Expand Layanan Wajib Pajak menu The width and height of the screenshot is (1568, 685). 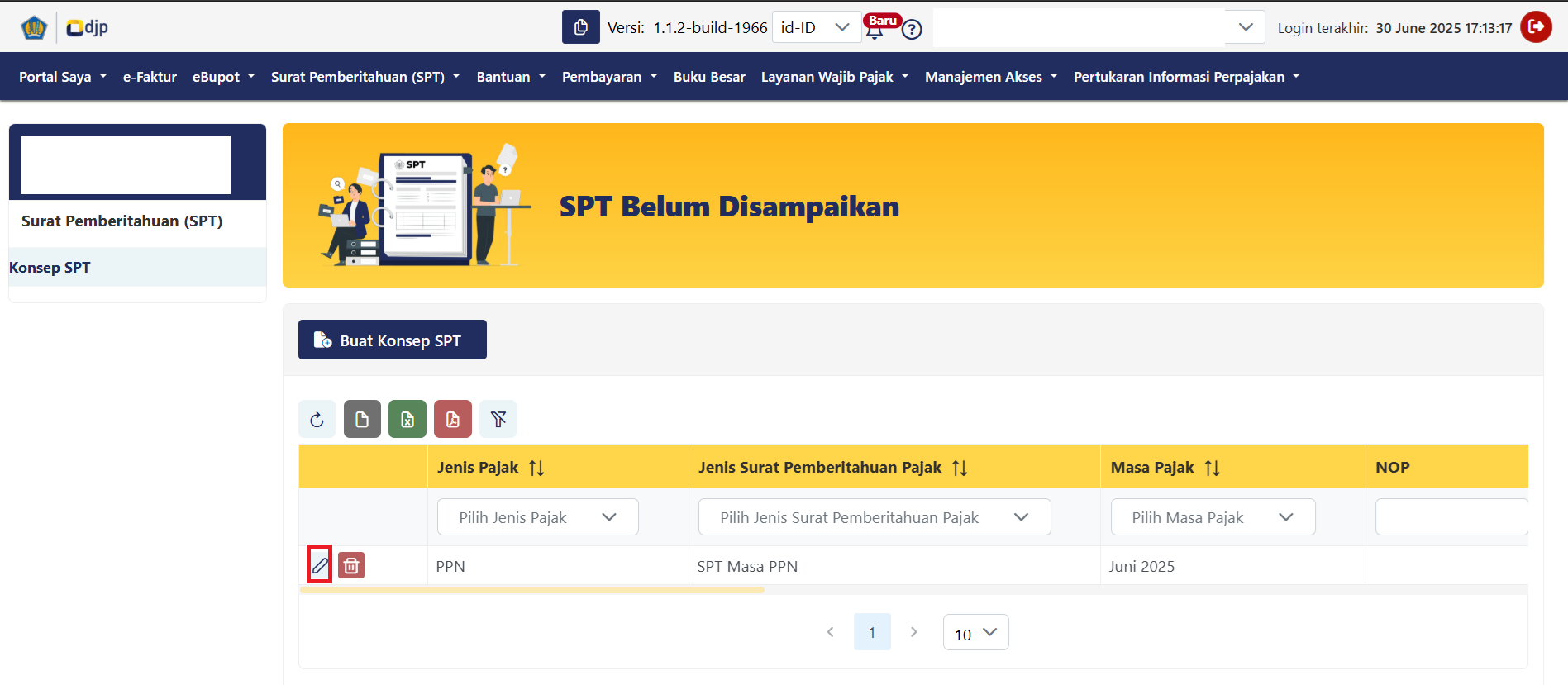tap(835, 77)
